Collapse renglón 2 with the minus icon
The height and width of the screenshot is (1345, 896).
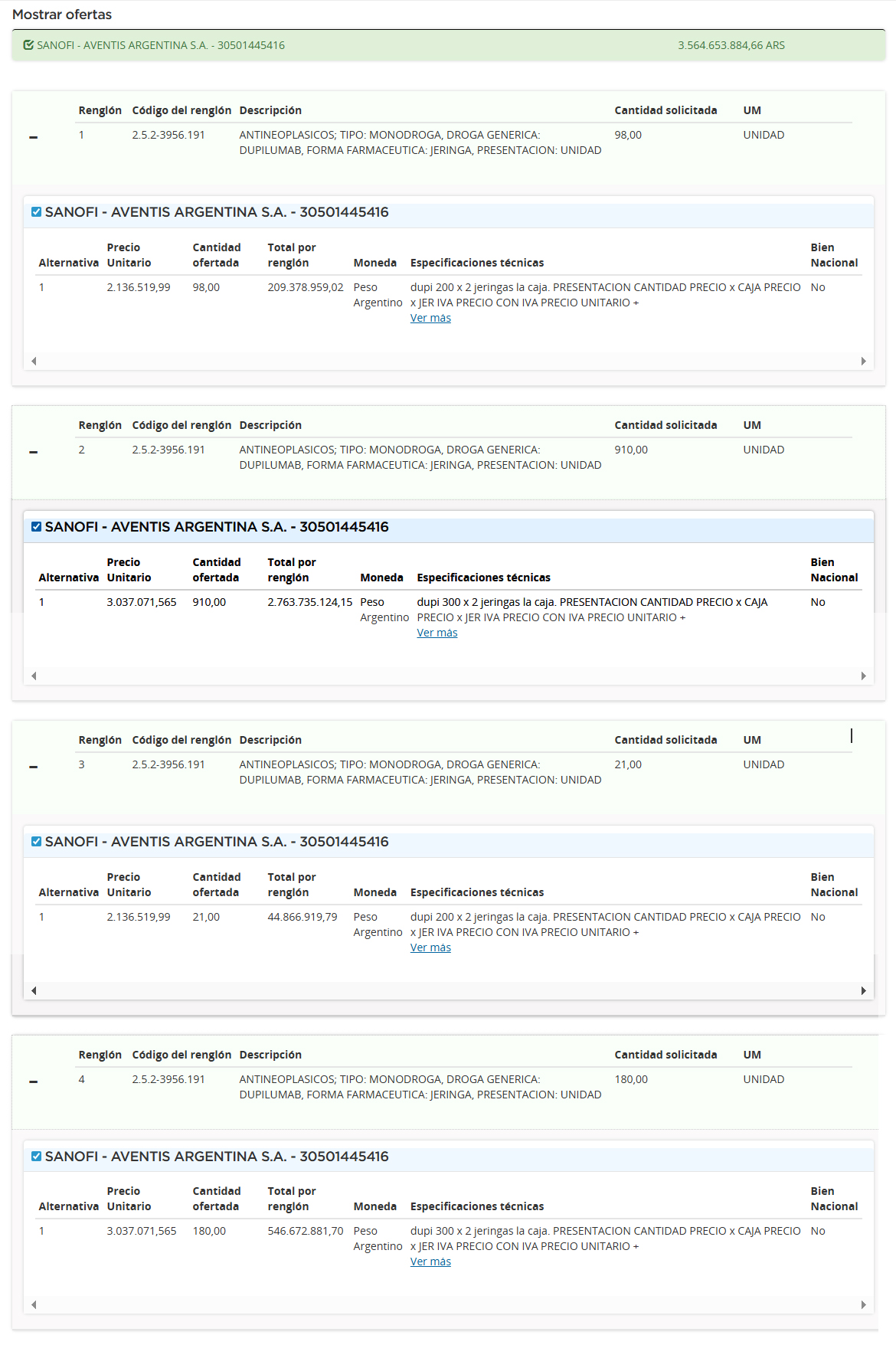coord(33,452)
